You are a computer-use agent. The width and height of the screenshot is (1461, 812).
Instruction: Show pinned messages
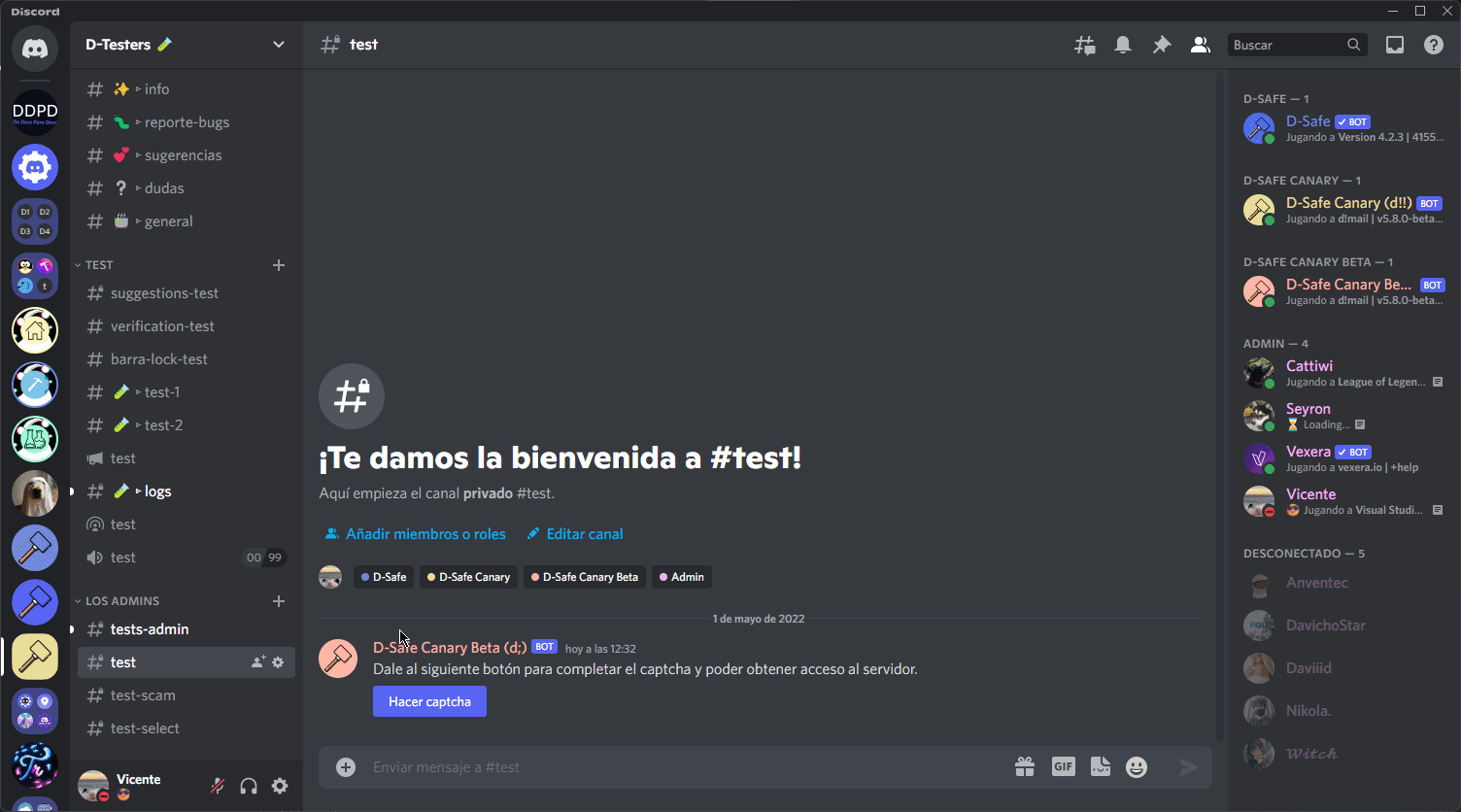tap(1162, 45)
